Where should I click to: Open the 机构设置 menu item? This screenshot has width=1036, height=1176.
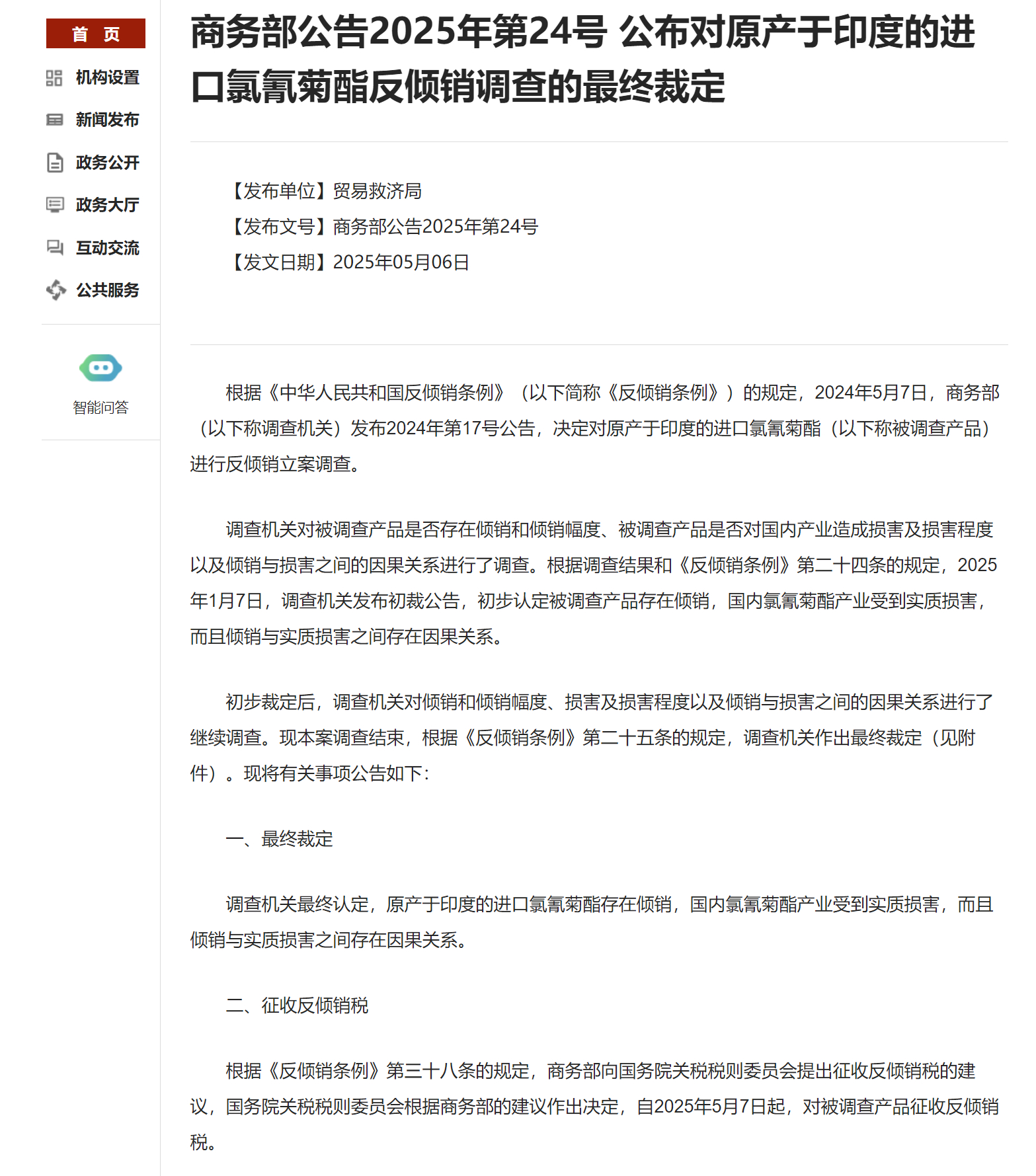point(107,78)
